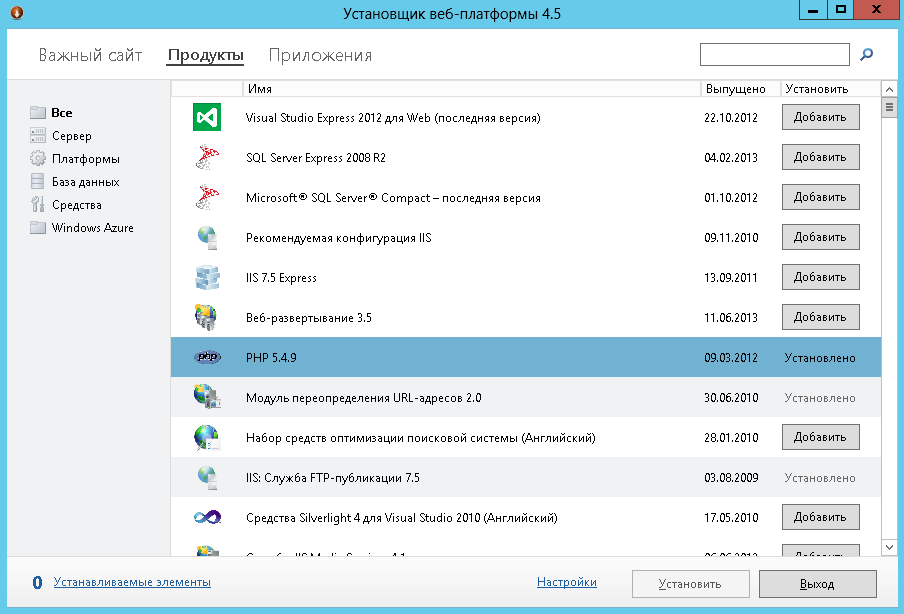The width and height of the screenshot is (904, 614).
Task: Select the Средства tools category
Action: (x=76, y=205)
